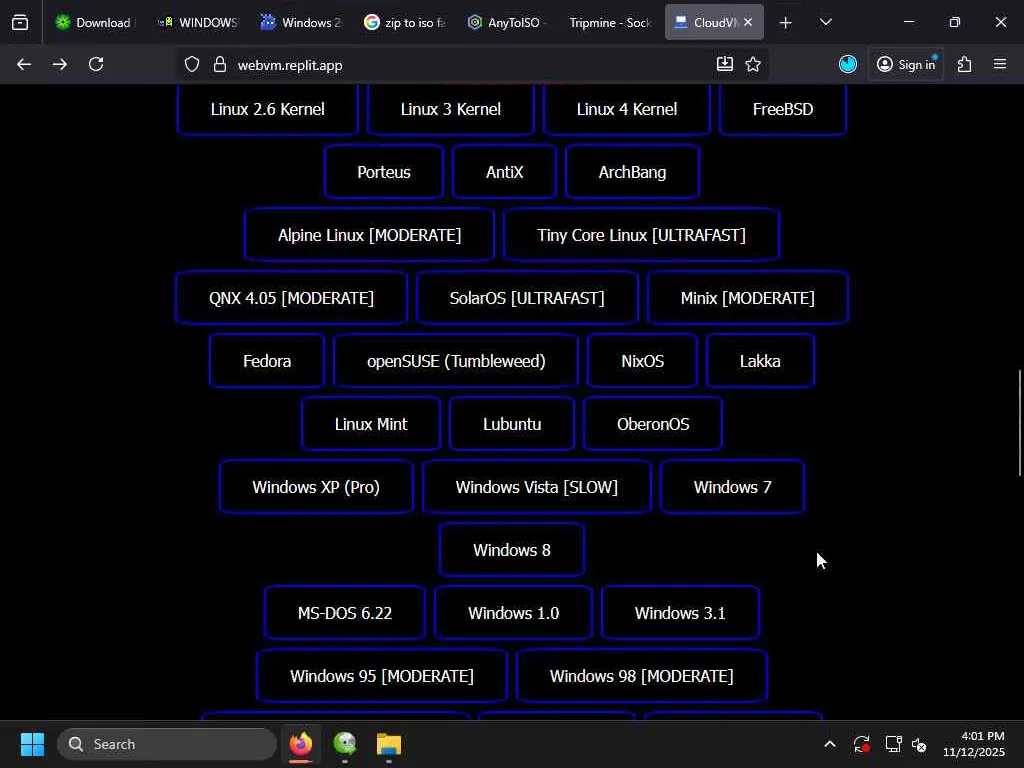Open Lubuntu
This screenshot has height=768, width=1024.
[x=512, y=424]
